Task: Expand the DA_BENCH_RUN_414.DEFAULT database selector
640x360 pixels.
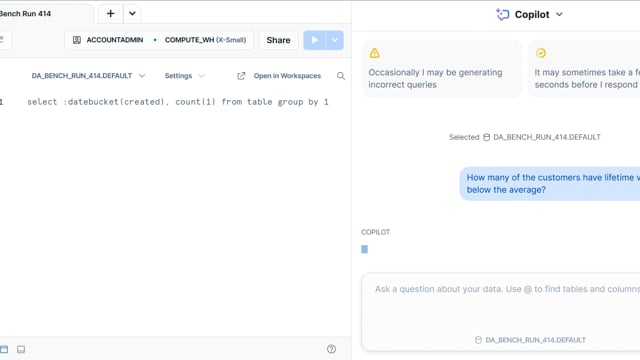Action: (88, 76)
